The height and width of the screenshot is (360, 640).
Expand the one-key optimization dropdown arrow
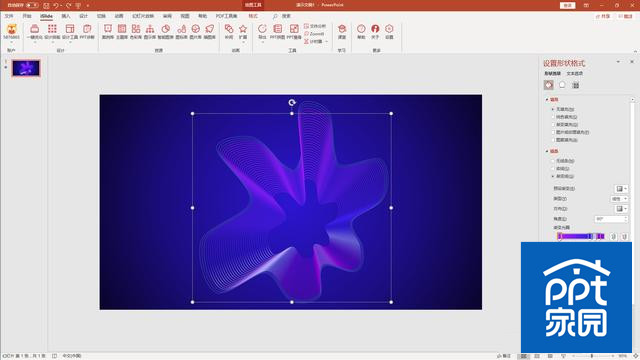point(35,42)
